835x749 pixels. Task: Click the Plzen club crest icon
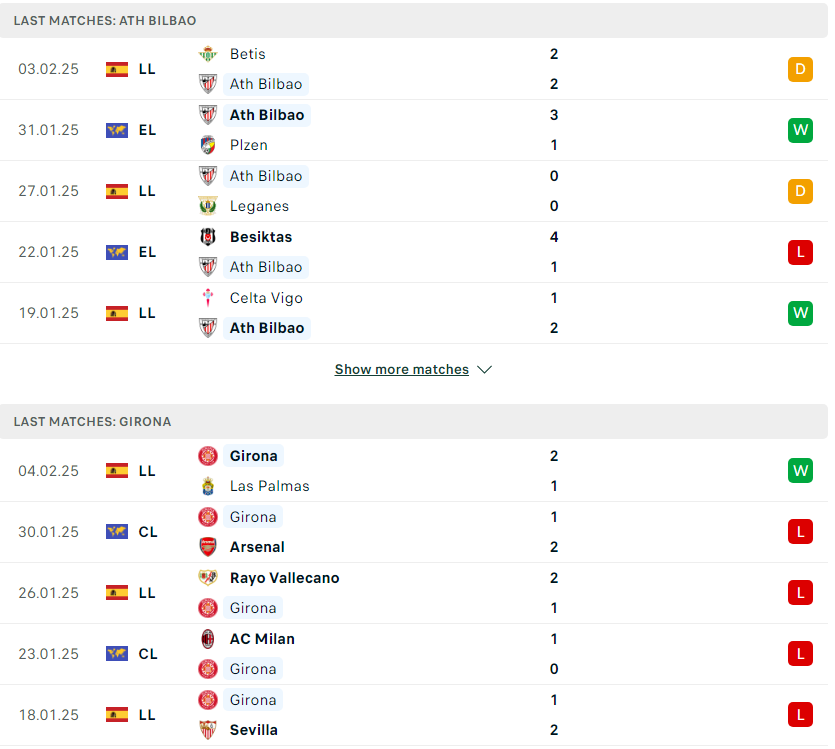pyautogui.click(x=208, y=145)
